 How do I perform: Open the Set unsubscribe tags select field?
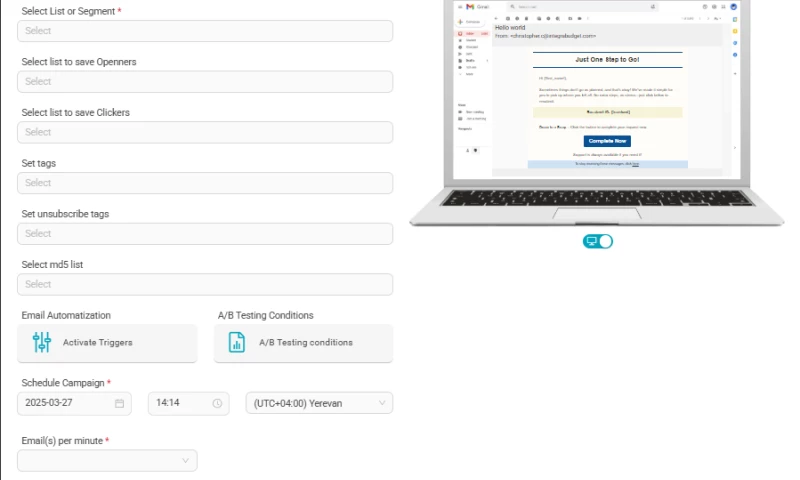205,234
